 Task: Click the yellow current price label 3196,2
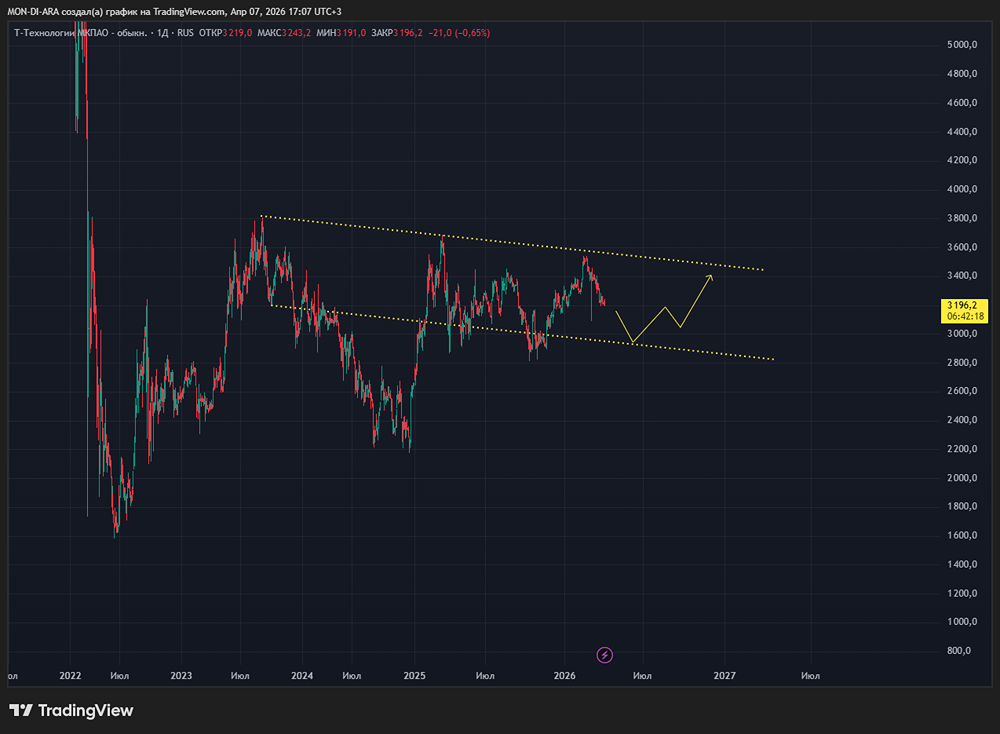(962, 305)
